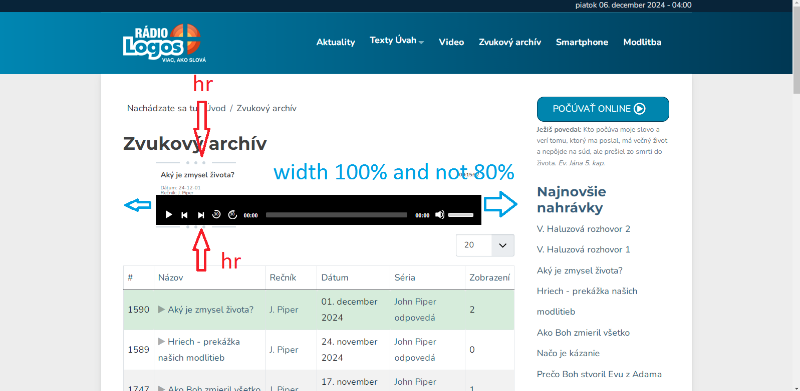The image size is (800, 391).
Task: Open V. Haluzová rozhovor 1 in the sidebar
Action: click(x=584, y=250)
